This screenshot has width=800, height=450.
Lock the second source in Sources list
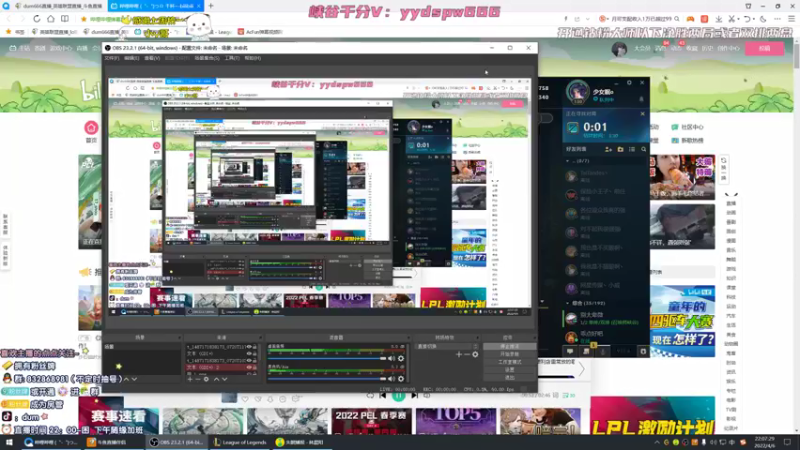pos(255,354)
